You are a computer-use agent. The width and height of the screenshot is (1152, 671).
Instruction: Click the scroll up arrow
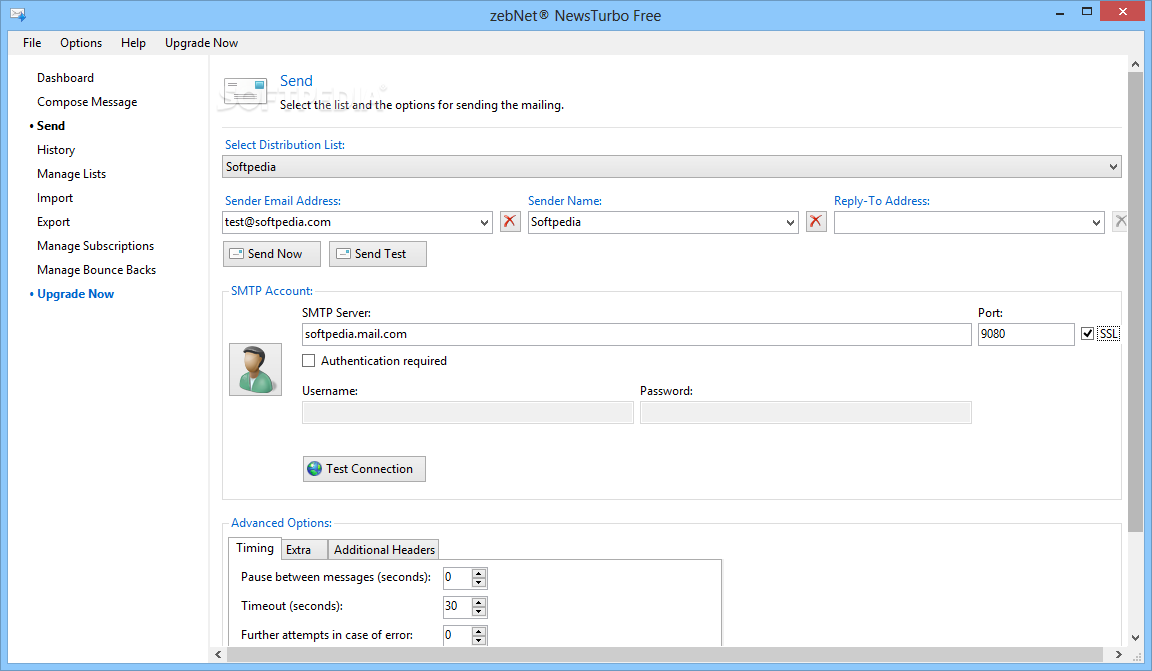(1135, 64)
